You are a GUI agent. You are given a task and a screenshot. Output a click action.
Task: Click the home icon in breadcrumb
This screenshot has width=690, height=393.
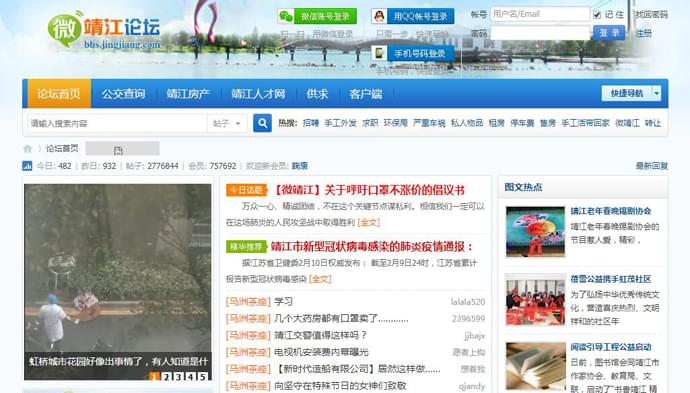point(27,149)
